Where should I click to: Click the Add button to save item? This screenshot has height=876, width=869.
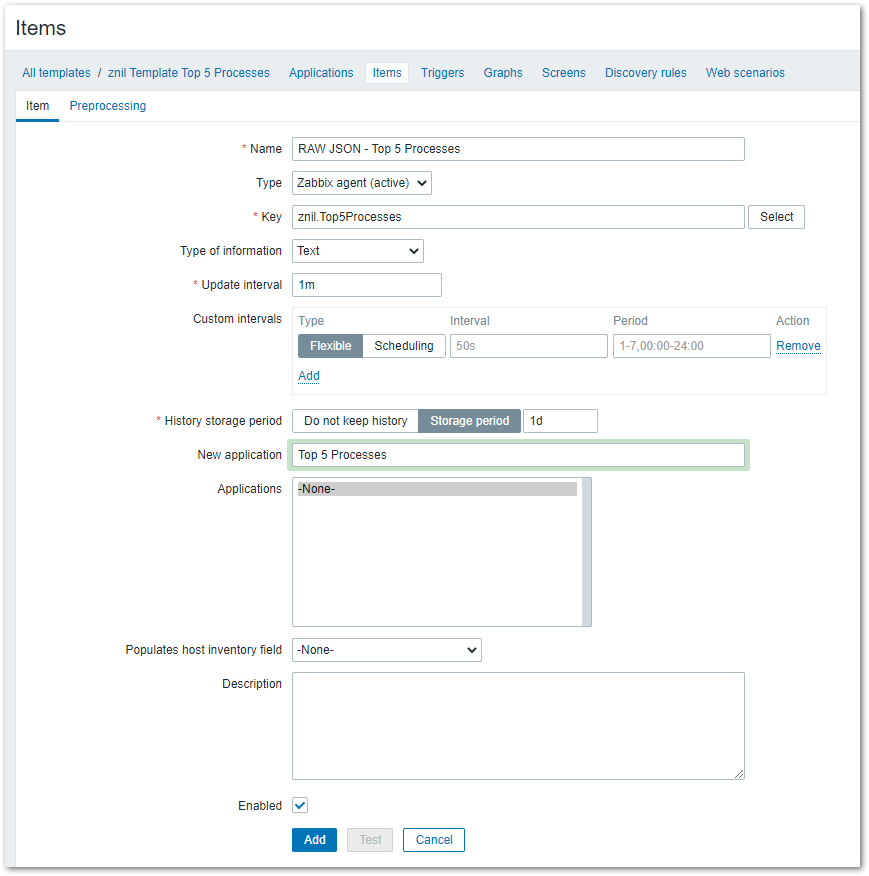tap(314, 840)
